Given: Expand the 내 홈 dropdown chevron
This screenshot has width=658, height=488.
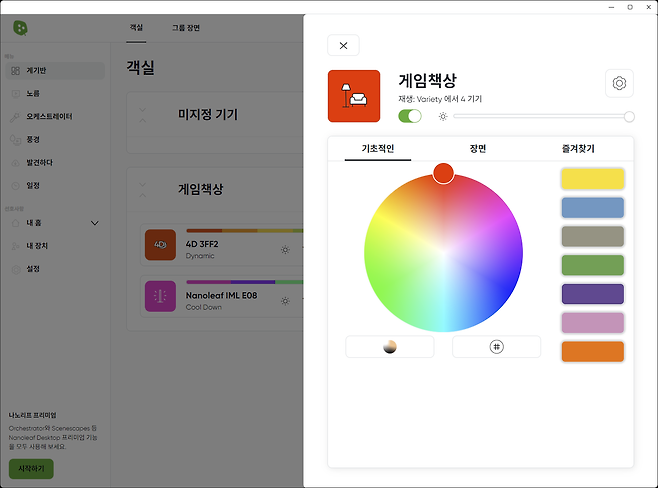Looking at the screenshot, I should 95,222.
